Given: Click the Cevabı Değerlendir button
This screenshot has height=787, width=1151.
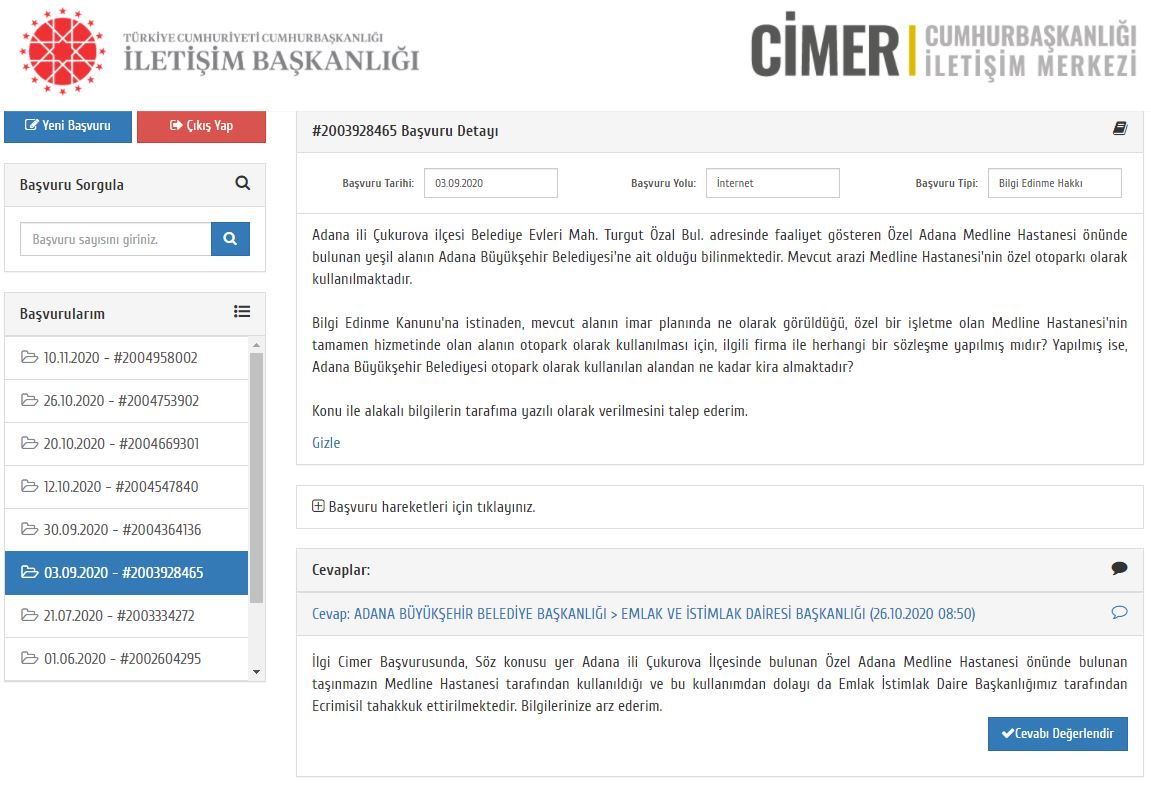Looking at the screenshot, I should 1058,733.
